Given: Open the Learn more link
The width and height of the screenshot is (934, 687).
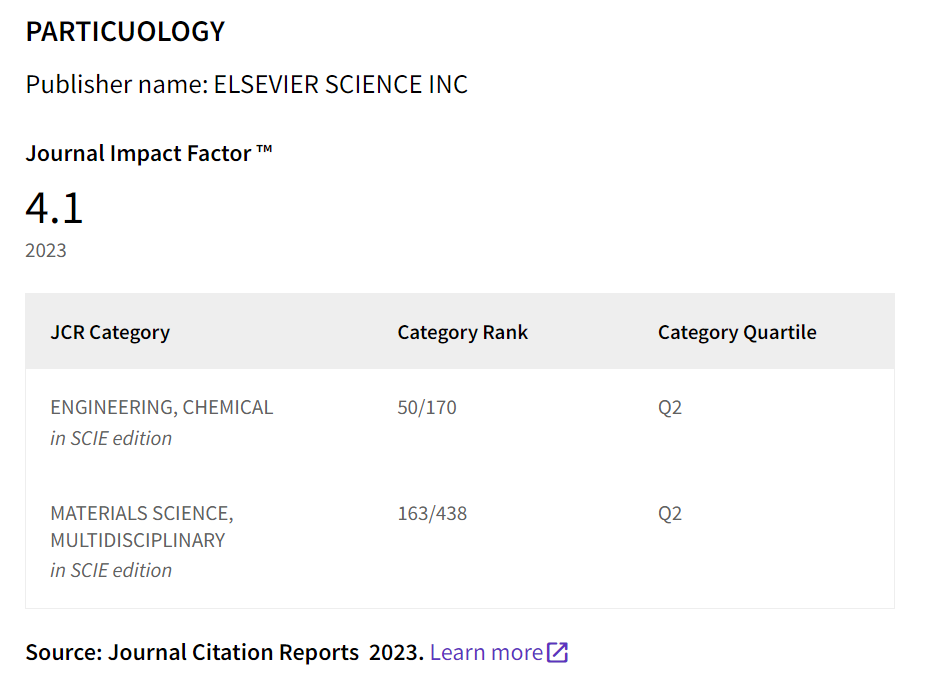Looking at the screenshot, I should tap(499, 652).
